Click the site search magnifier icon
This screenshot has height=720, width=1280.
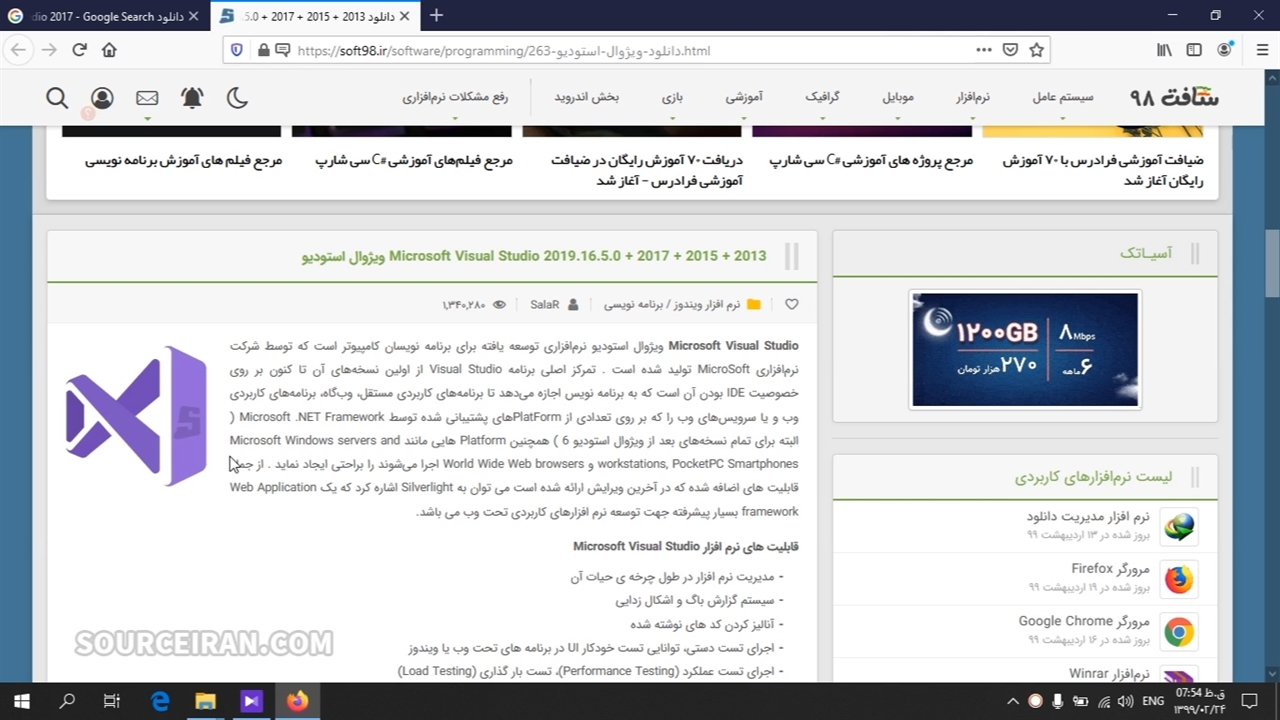tap(57, 97)
